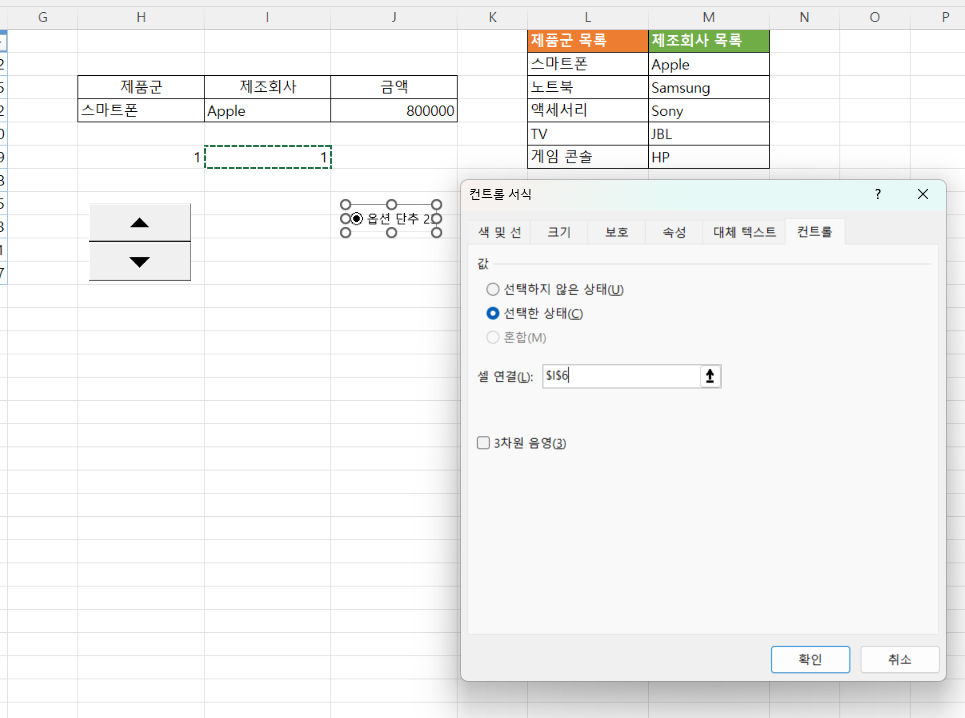Screen dimensions: 965x718
Task: Select column M header
Action: (x=709, y=17)
